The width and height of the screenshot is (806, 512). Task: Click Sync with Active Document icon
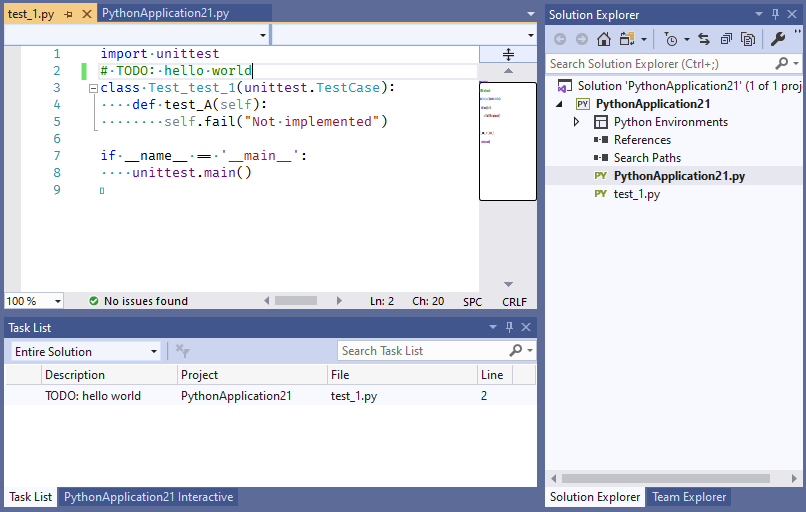(x=704, y=39)
